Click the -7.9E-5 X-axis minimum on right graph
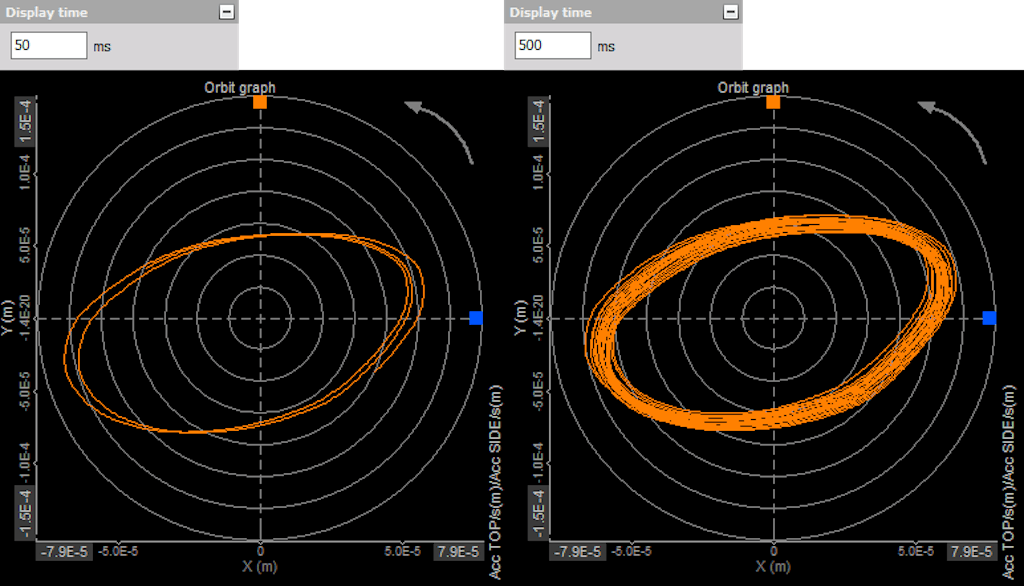The width and height of the screenshot is (1024, 586). (577, 552)
